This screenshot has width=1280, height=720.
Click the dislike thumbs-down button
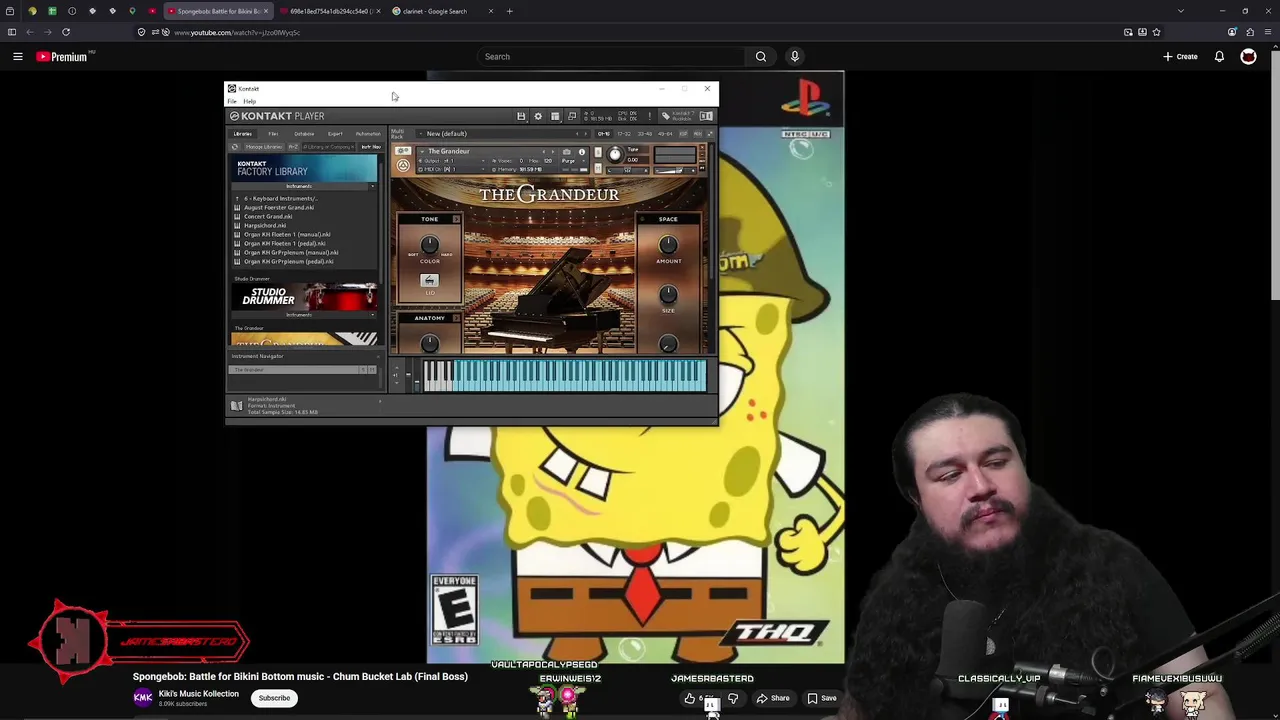click(x=733, y=699)
